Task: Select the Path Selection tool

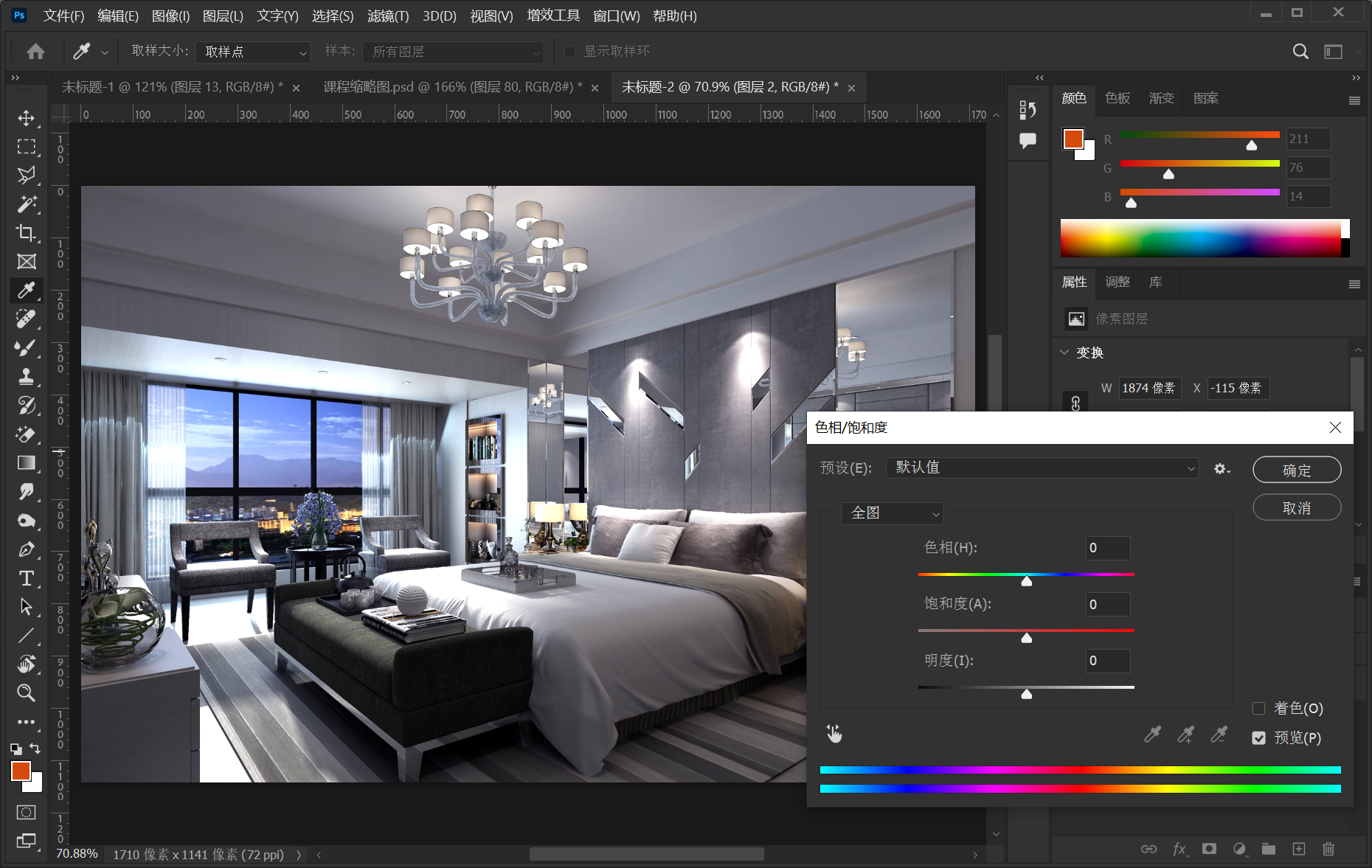Action: tap(27, 607)
